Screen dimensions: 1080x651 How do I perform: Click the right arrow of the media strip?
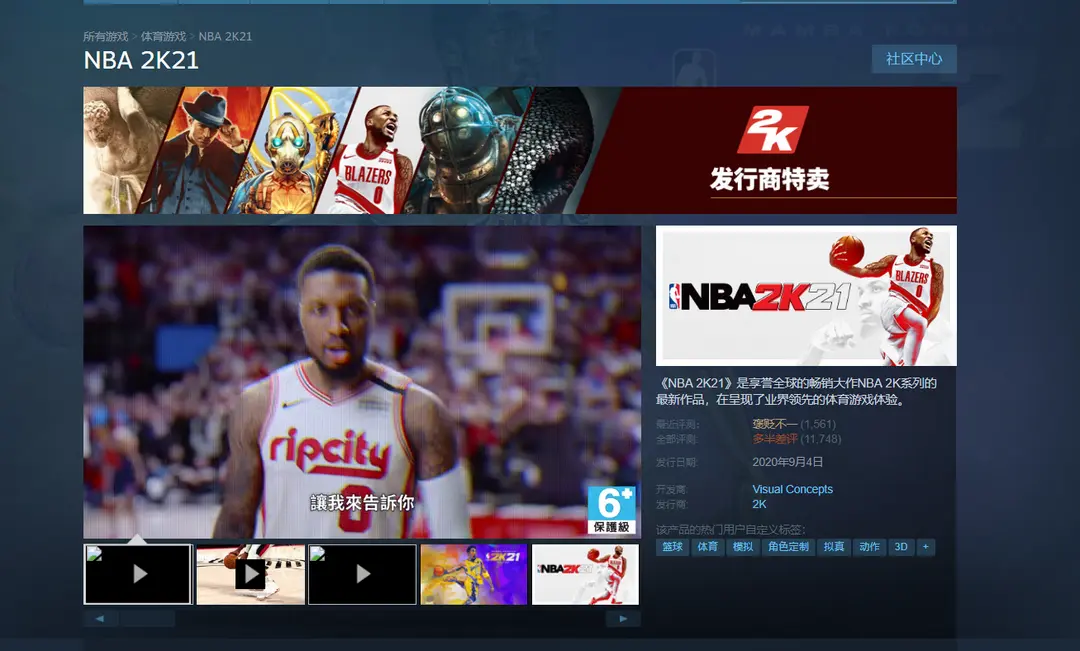tap(623, 619)
